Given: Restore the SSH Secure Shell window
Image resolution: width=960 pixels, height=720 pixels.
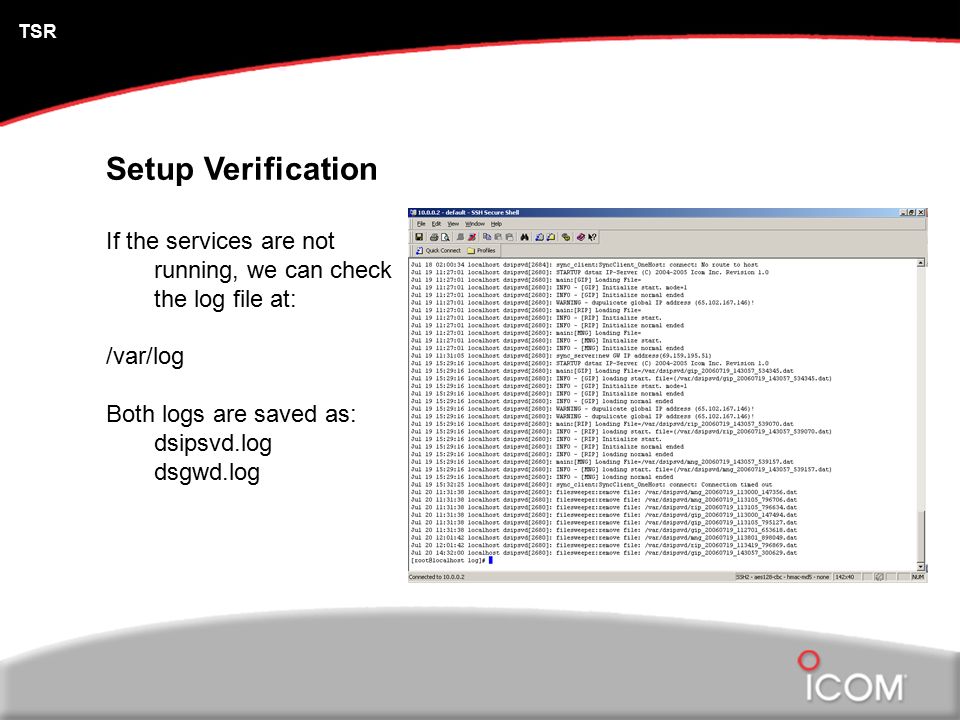Looking at the screenshot, I should click(x=912, y=212).
